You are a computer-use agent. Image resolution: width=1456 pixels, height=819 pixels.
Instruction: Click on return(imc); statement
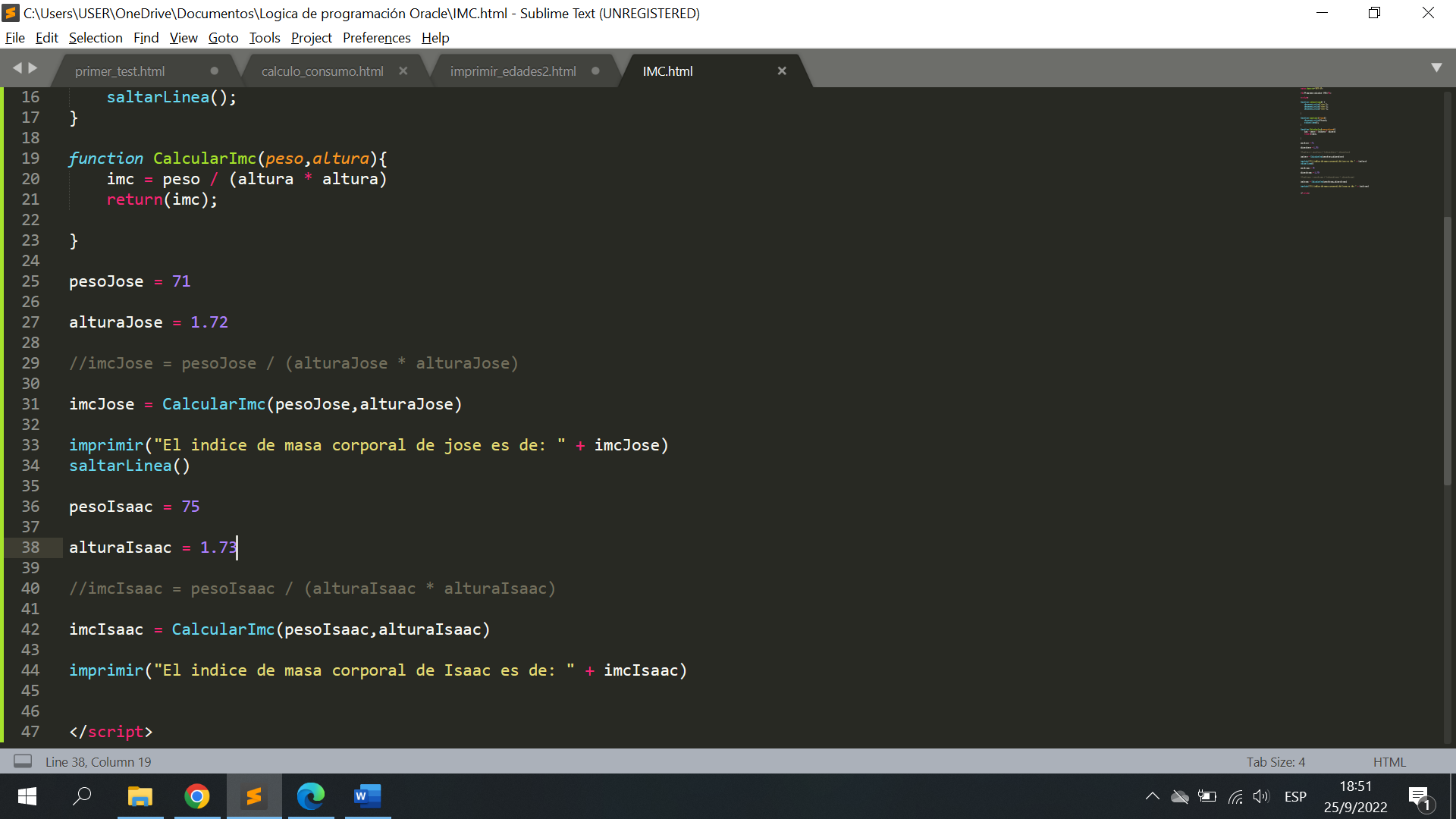(162, 199)
